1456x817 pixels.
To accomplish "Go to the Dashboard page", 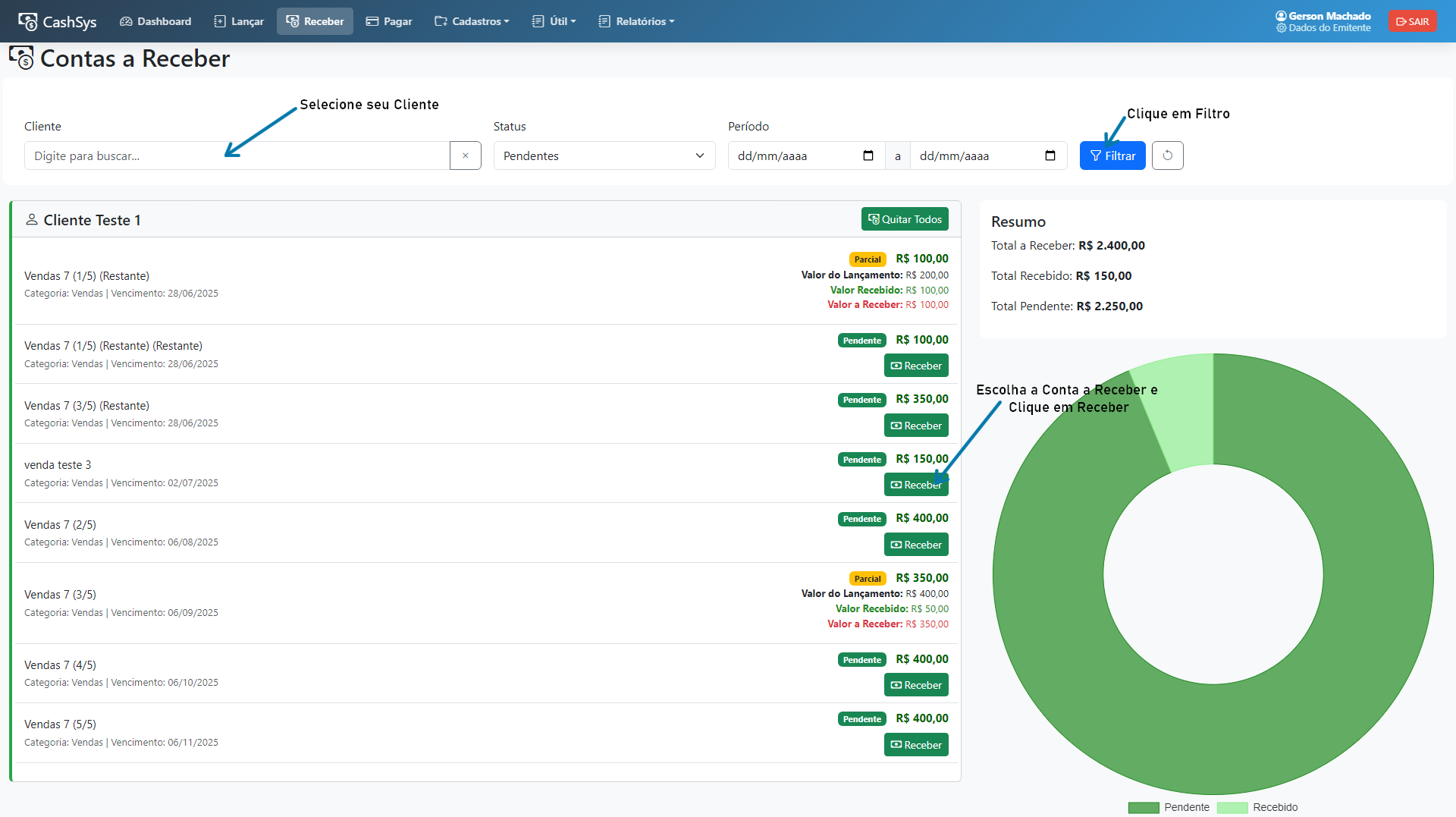I will tap(155, 21).
